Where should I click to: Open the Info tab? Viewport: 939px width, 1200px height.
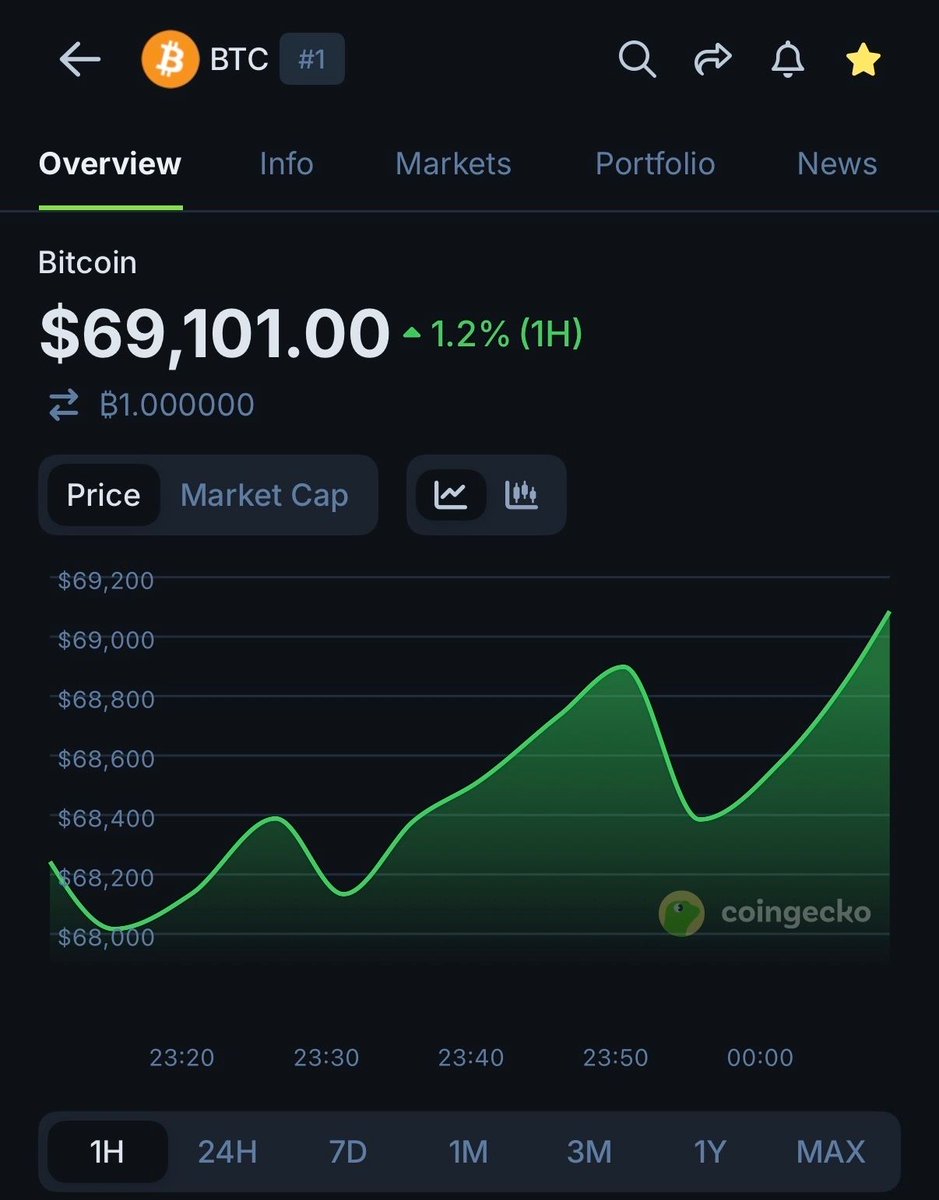tap(286, 164)
